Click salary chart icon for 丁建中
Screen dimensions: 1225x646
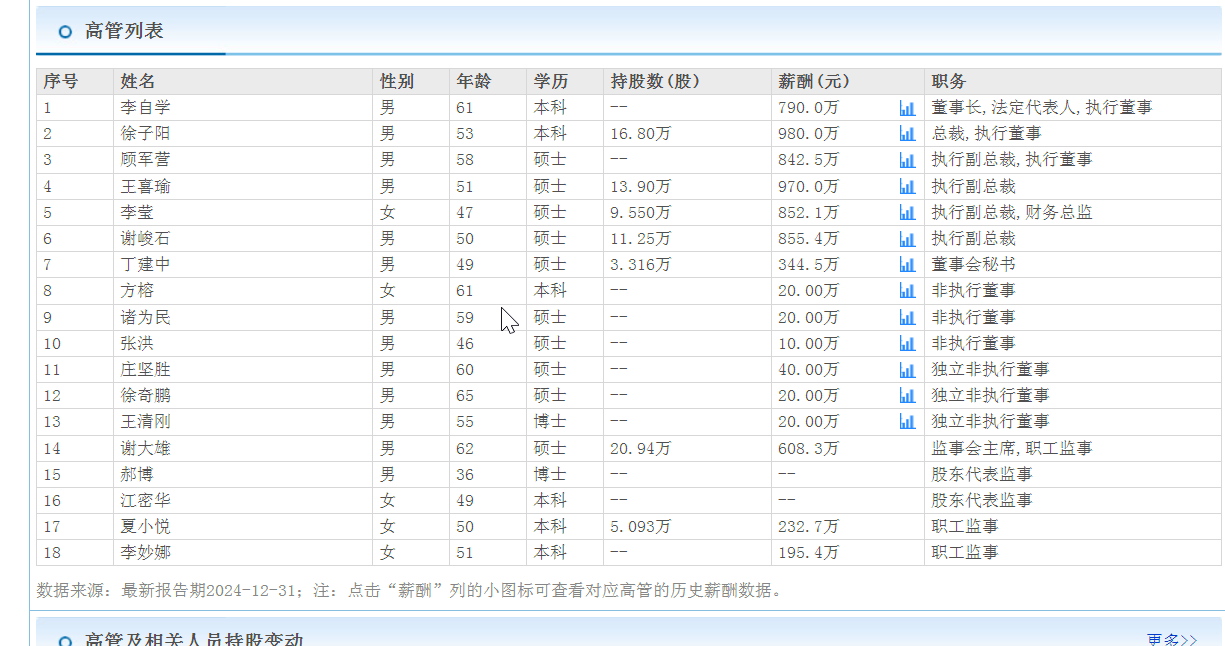907,265
